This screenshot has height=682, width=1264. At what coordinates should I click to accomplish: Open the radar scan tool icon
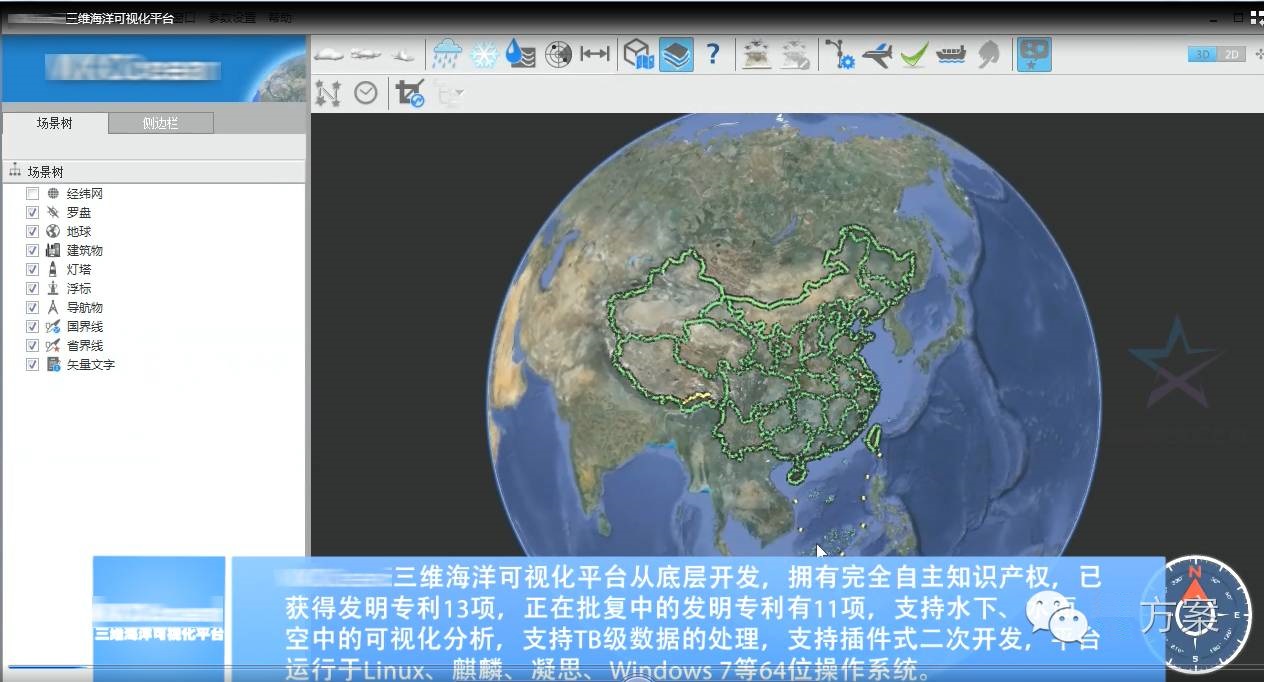(558, 54)
